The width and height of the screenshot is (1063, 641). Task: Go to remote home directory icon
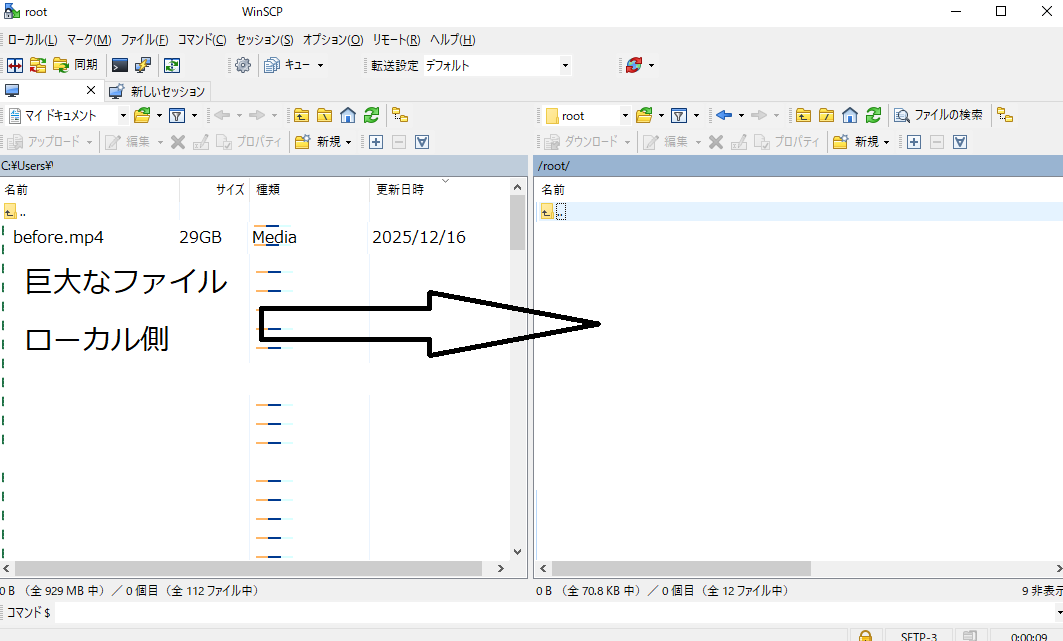coord(850,116)
